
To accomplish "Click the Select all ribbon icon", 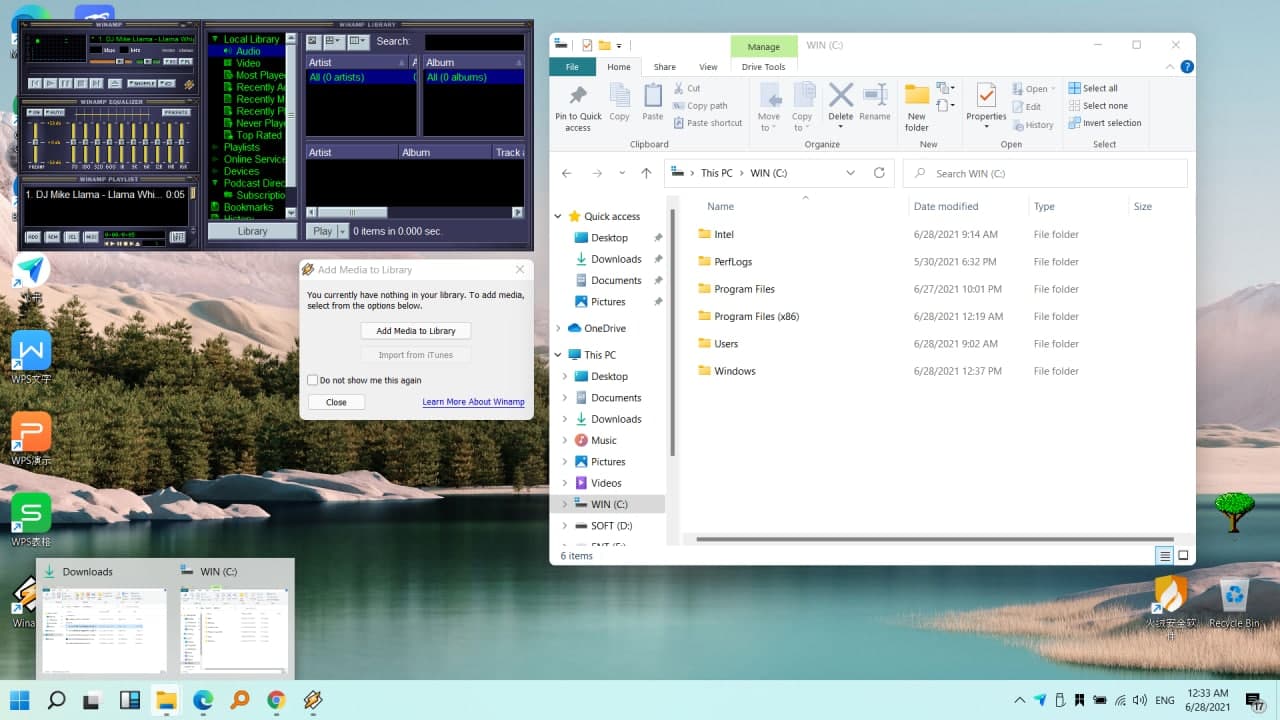I will point(1075,88).
